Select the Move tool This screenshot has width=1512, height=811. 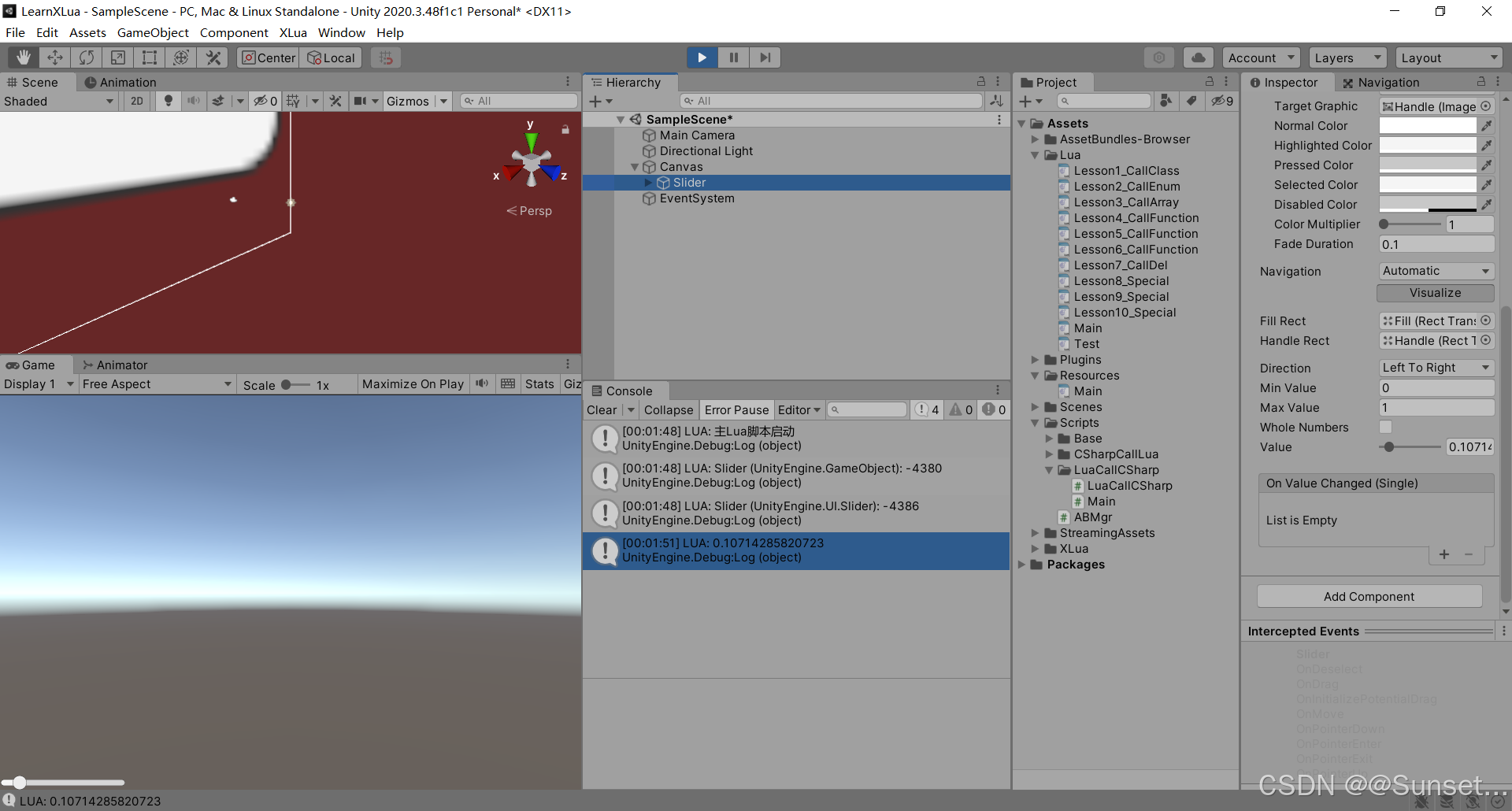click(x=55, y=57)
